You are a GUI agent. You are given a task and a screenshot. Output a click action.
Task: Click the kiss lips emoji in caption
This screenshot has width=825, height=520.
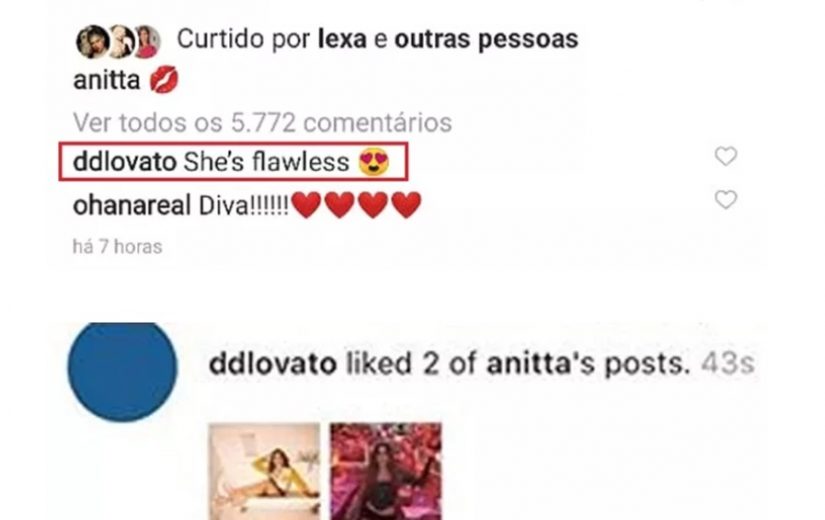[x=164, y=80]
